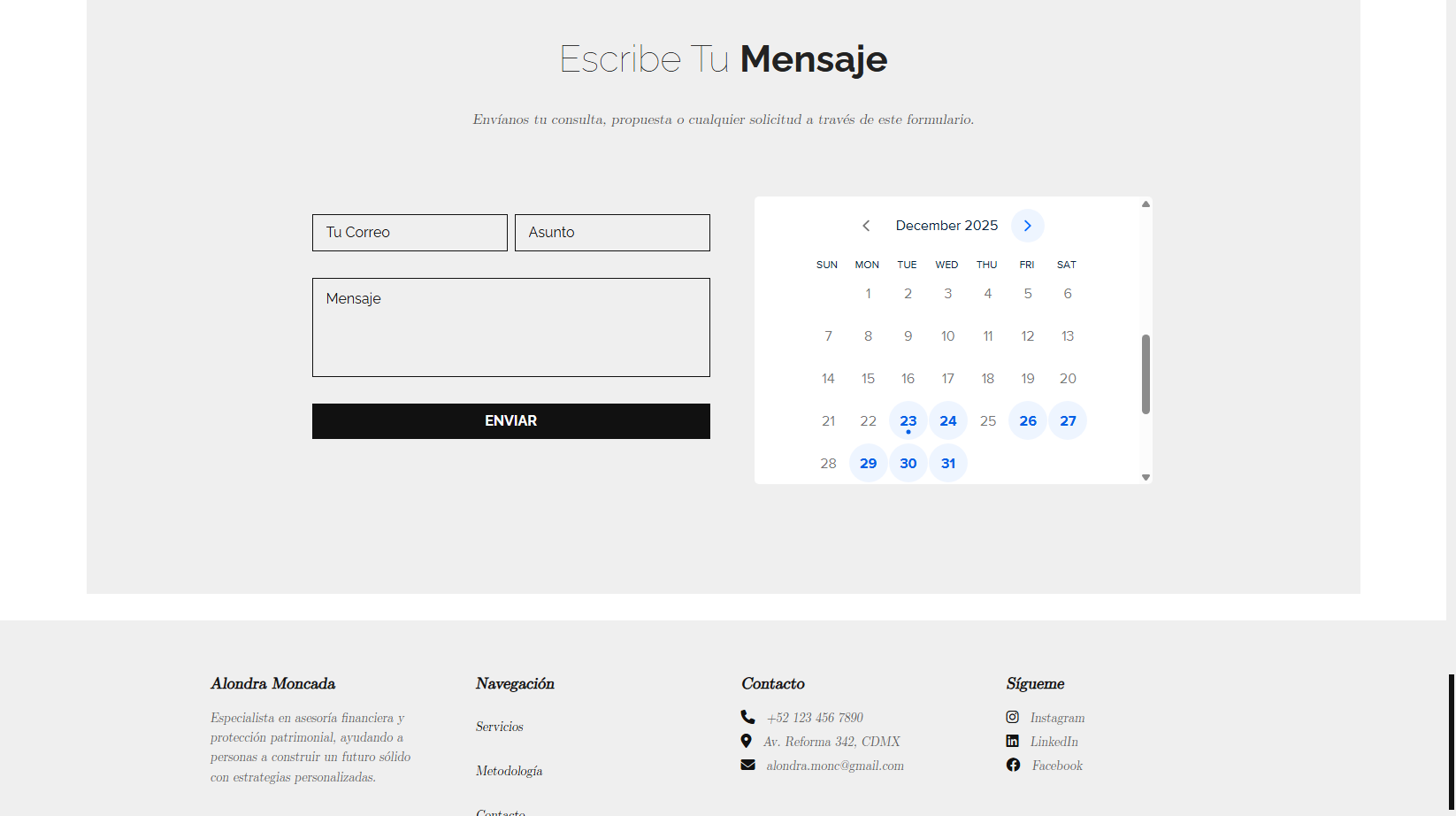Click the envelope email icon
This screenshot has width=1456, height=816.
pyautogui.click(x=747, y=765)
